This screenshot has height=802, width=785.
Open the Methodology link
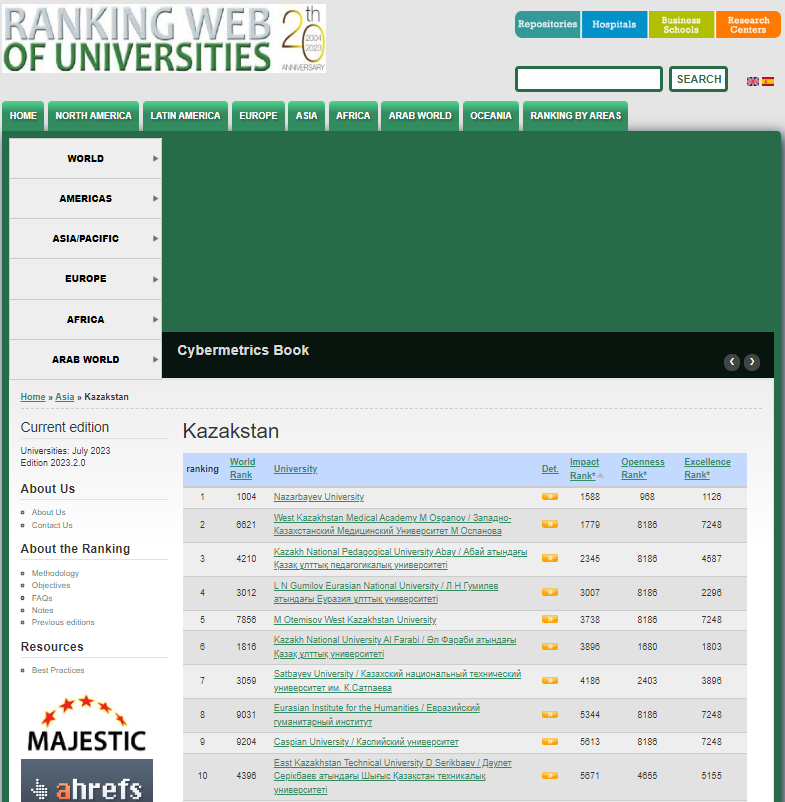pyautogui.click(x=55, y=573)
